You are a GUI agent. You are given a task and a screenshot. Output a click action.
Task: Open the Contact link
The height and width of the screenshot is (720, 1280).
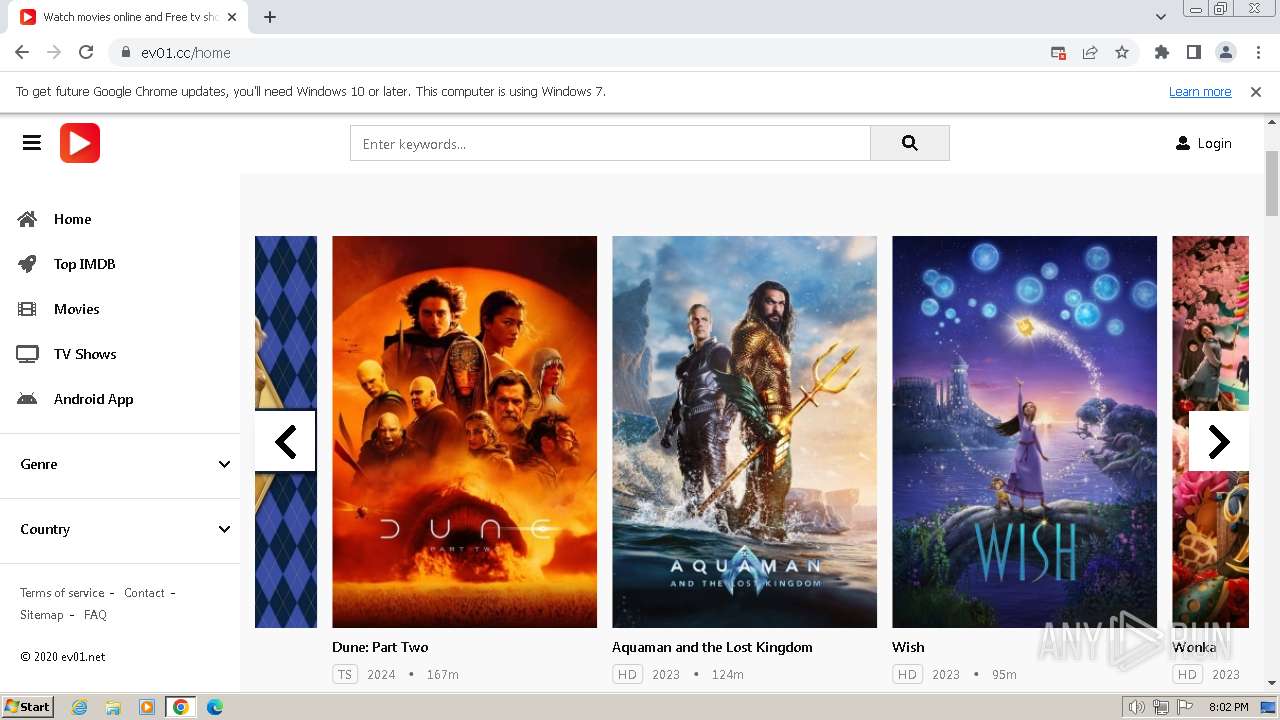tap(144, 593)
